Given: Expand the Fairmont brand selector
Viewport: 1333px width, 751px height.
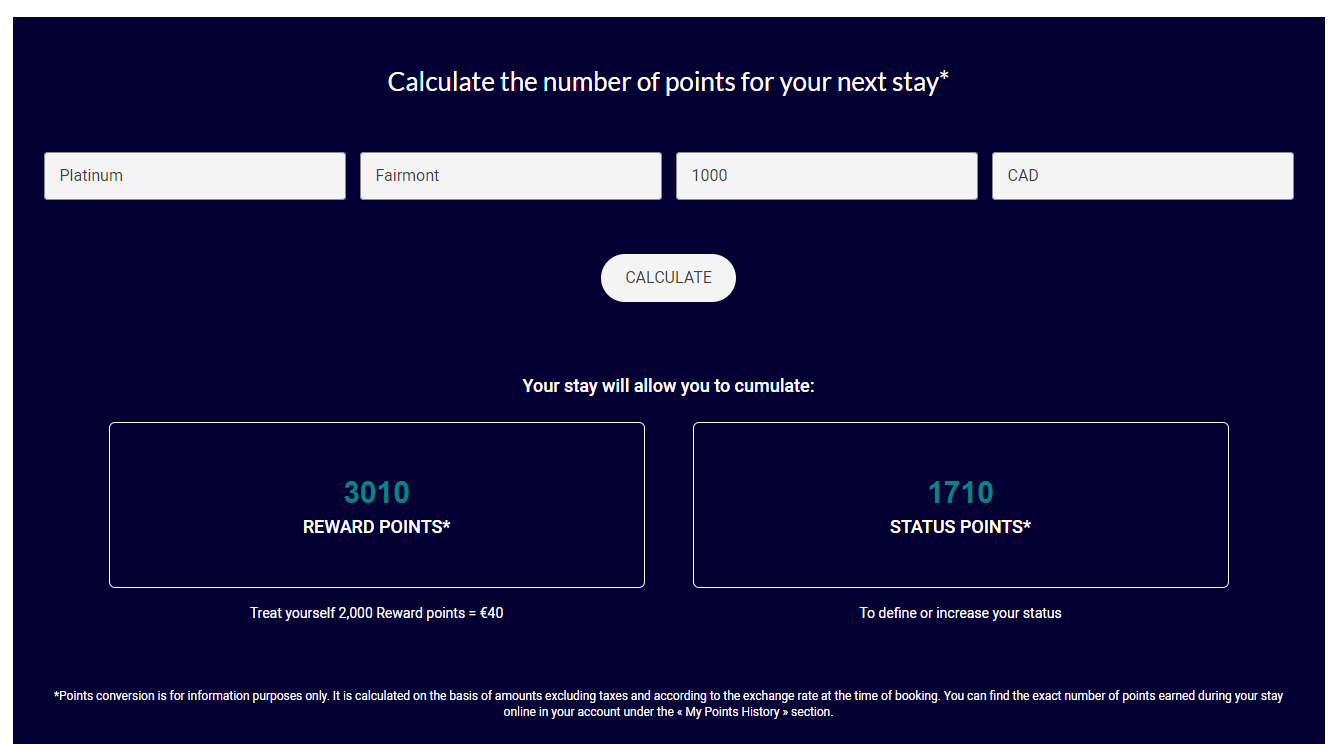Looking at the screenshot, I should pyautogui.click(x=510, y=176).
